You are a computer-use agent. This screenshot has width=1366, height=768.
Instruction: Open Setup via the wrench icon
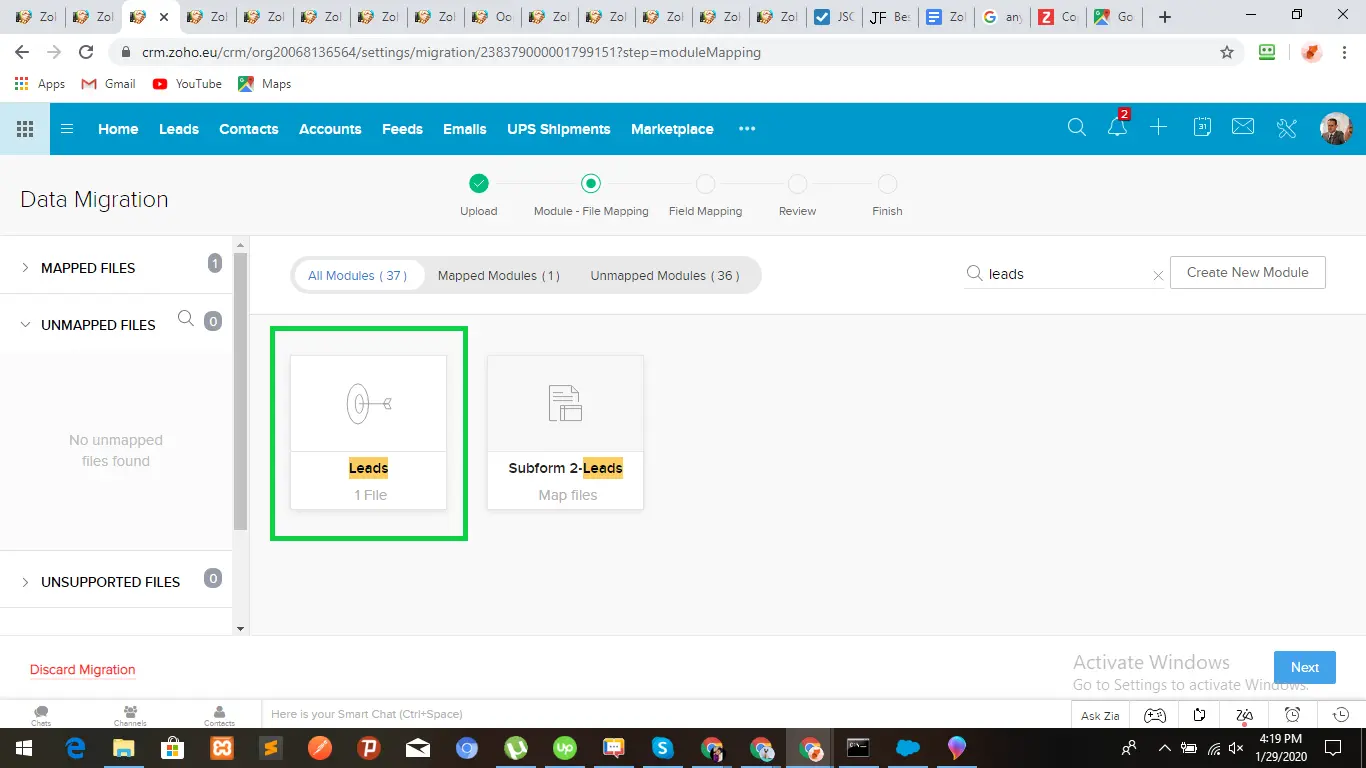coord(1286,128)
